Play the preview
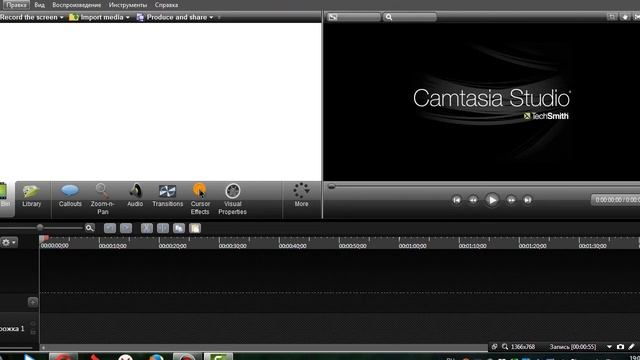Screen dimensions: 640x360 click(492, 200)
